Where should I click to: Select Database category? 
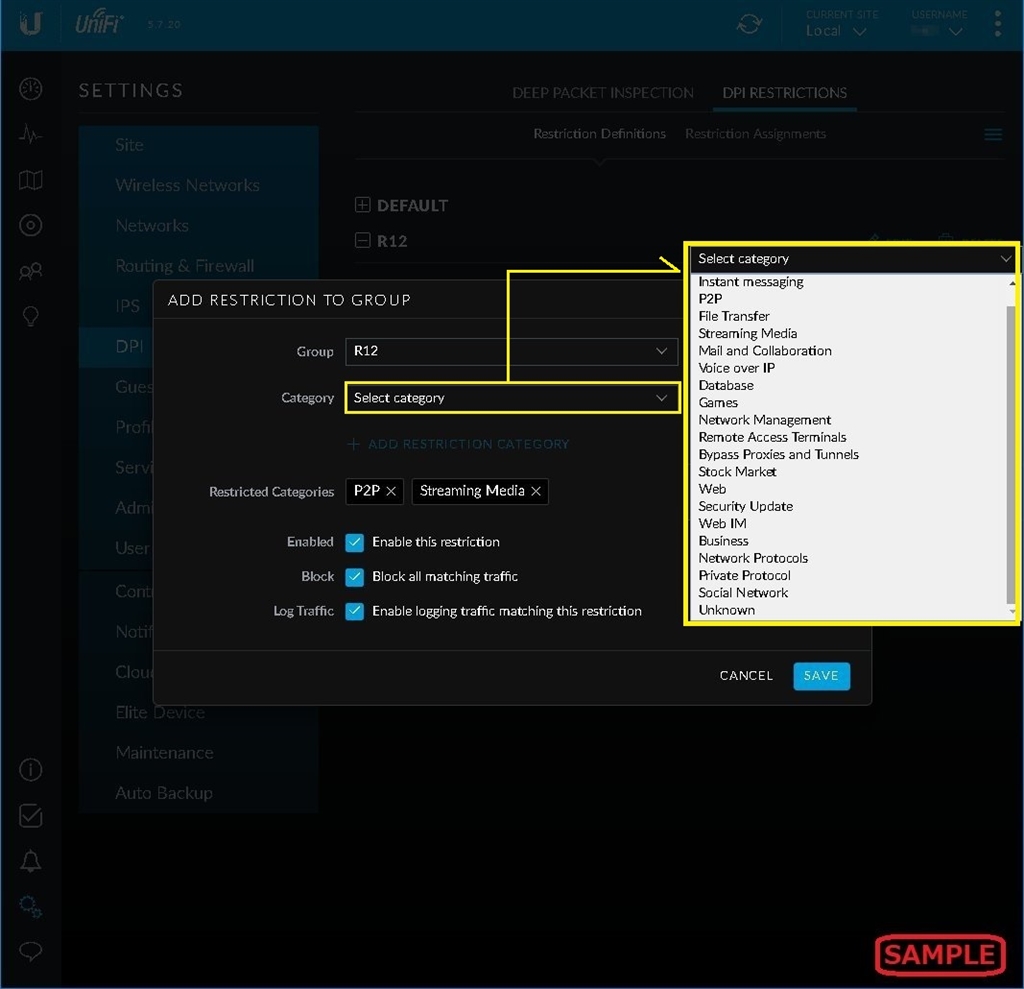point(726,385)
